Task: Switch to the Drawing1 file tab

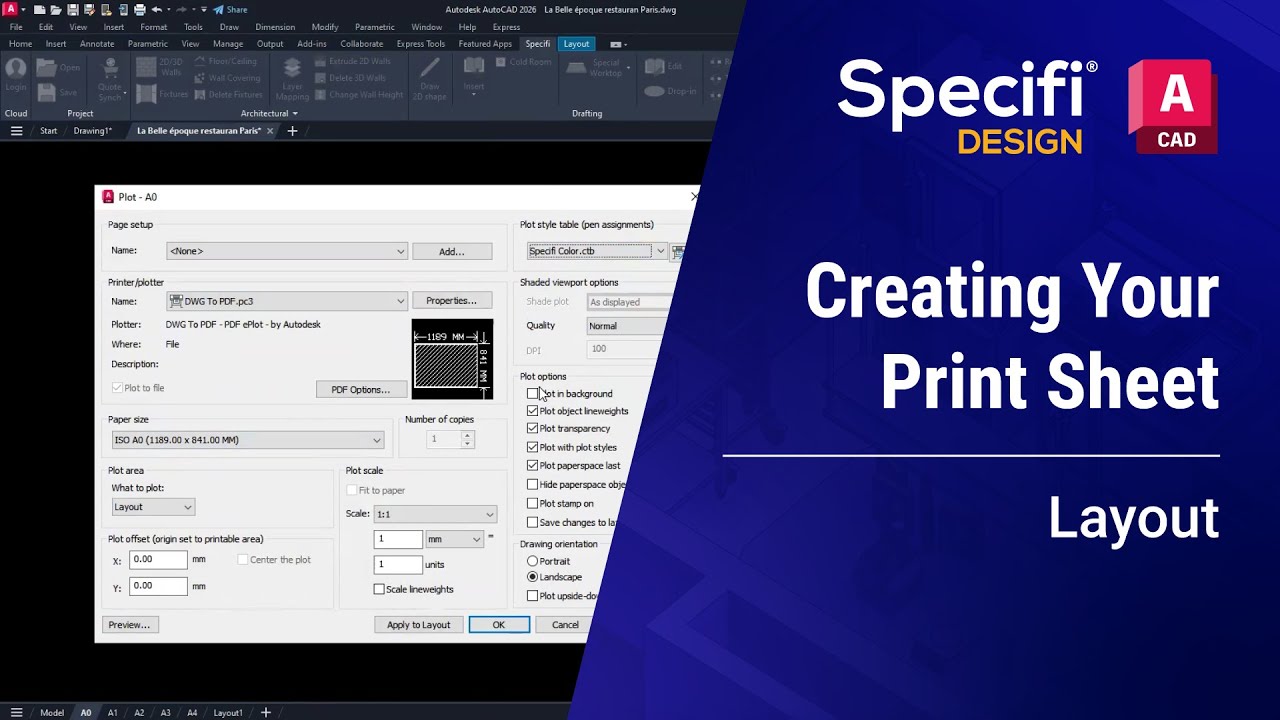Action: pos(93,131)
